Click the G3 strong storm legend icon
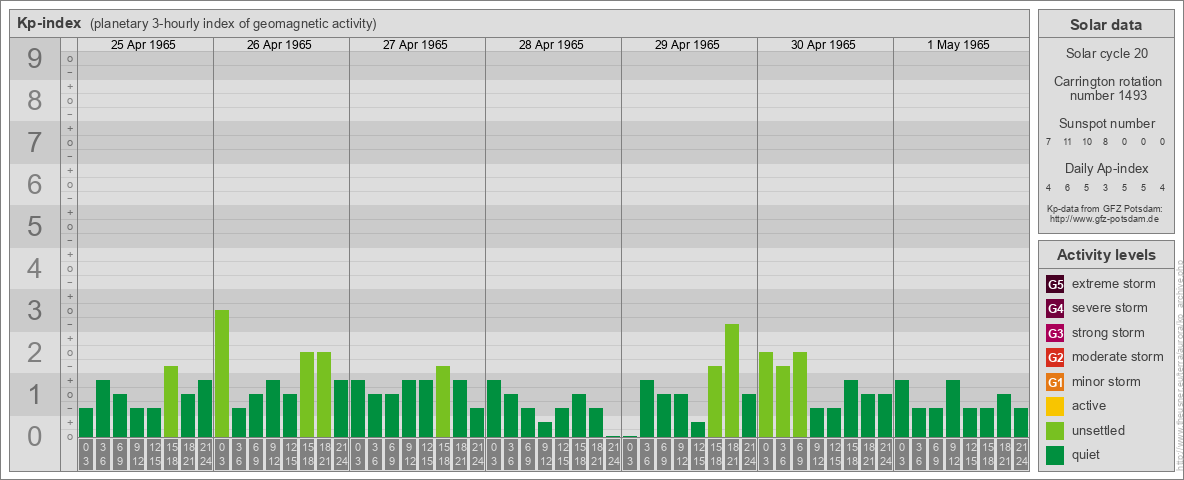The width and height of the screenshot is (1184, 480). 1055,333
